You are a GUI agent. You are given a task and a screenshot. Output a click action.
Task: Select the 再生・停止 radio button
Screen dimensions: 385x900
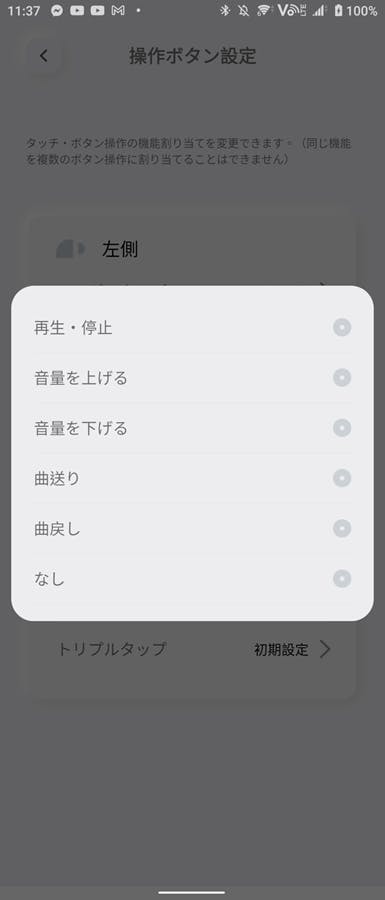click(x=342, y=328)
